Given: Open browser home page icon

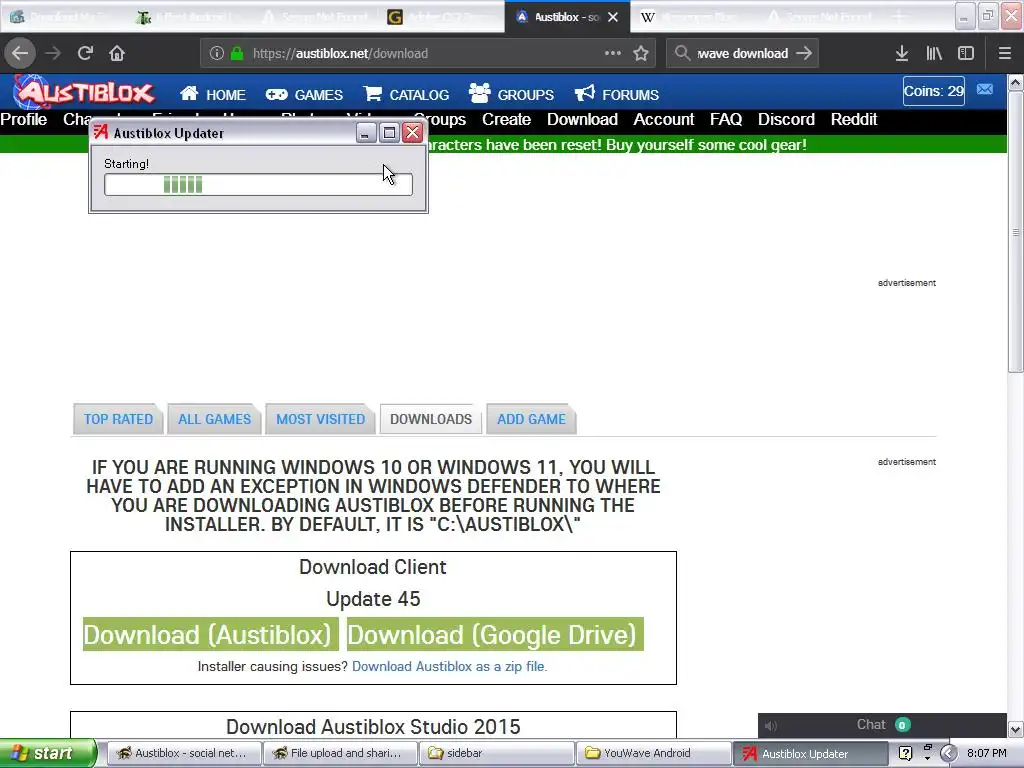Looking at the screenshot, I should [117, 53].
